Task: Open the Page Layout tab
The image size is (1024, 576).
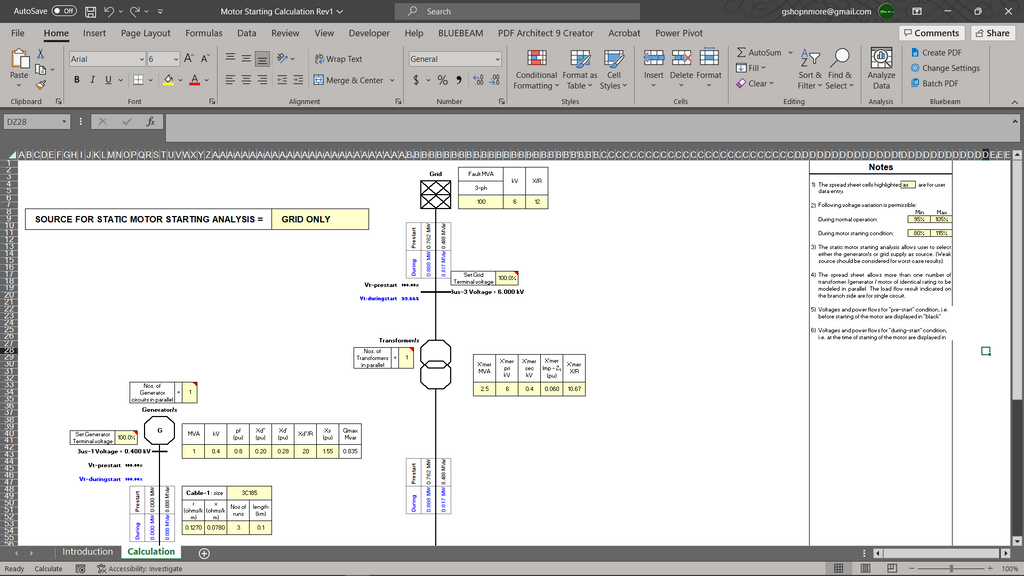Action: click(x=145, y=33)
